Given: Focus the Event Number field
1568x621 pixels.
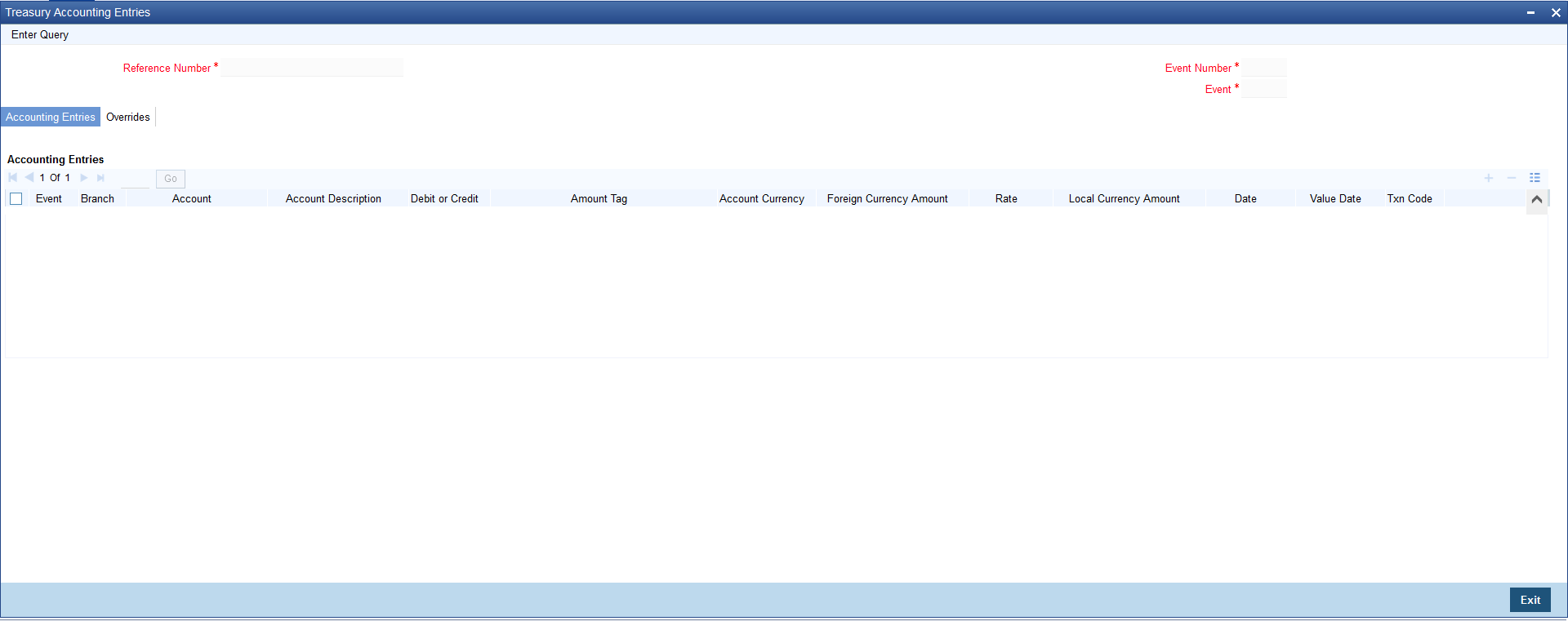Looking at the screenshot, I should click(1263, 68).
